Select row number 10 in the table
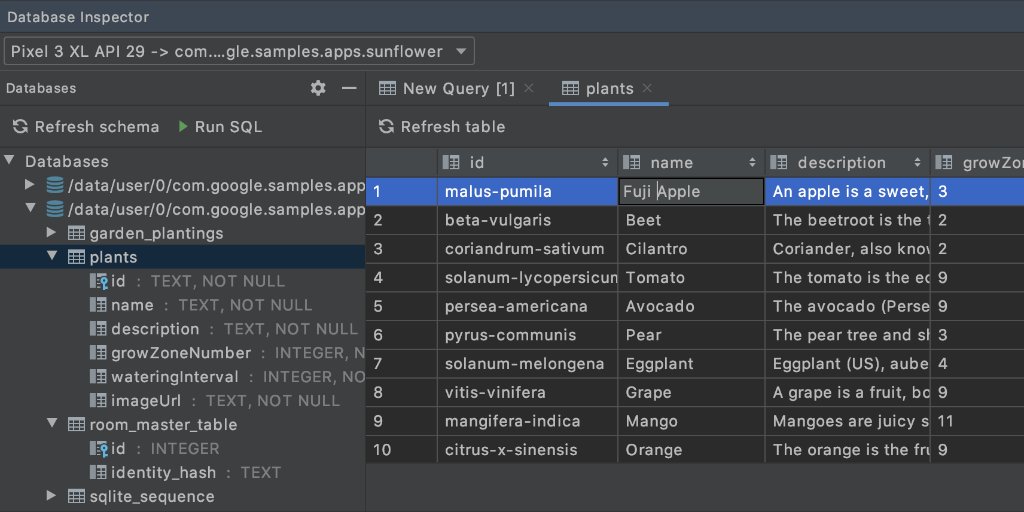Image resolution: width=1024 pixels, height=512 pixels. coord(401,450)
